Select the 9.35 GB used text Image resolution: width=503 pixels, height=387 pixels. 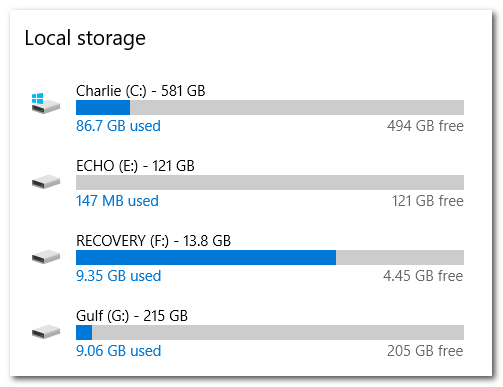click(x=119, y=276)
